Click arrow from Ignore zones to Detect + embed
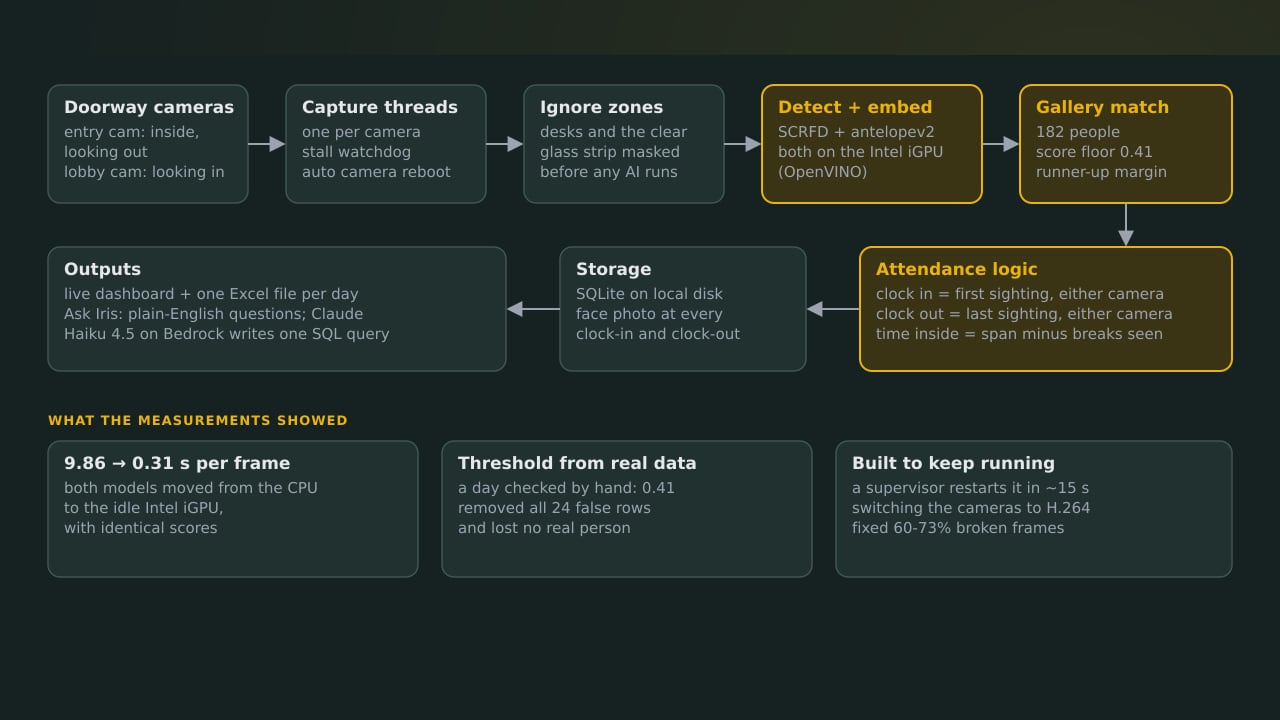The height and width of the screenshot is (720, 1280). (x=743, y=144)
